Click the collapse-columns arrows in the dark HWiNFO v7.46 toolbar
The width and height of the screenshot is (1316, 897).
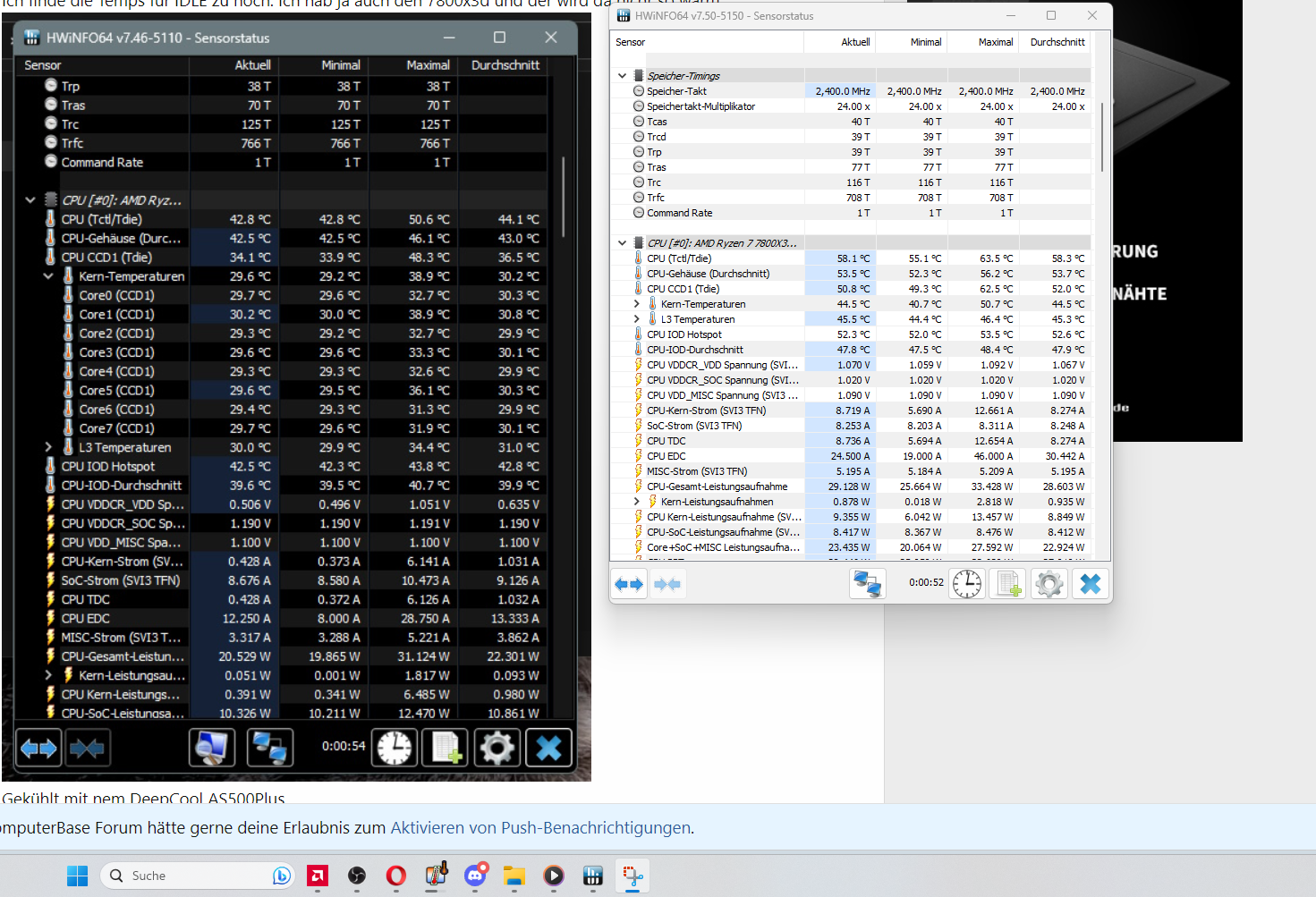click(x=87, y=747)
